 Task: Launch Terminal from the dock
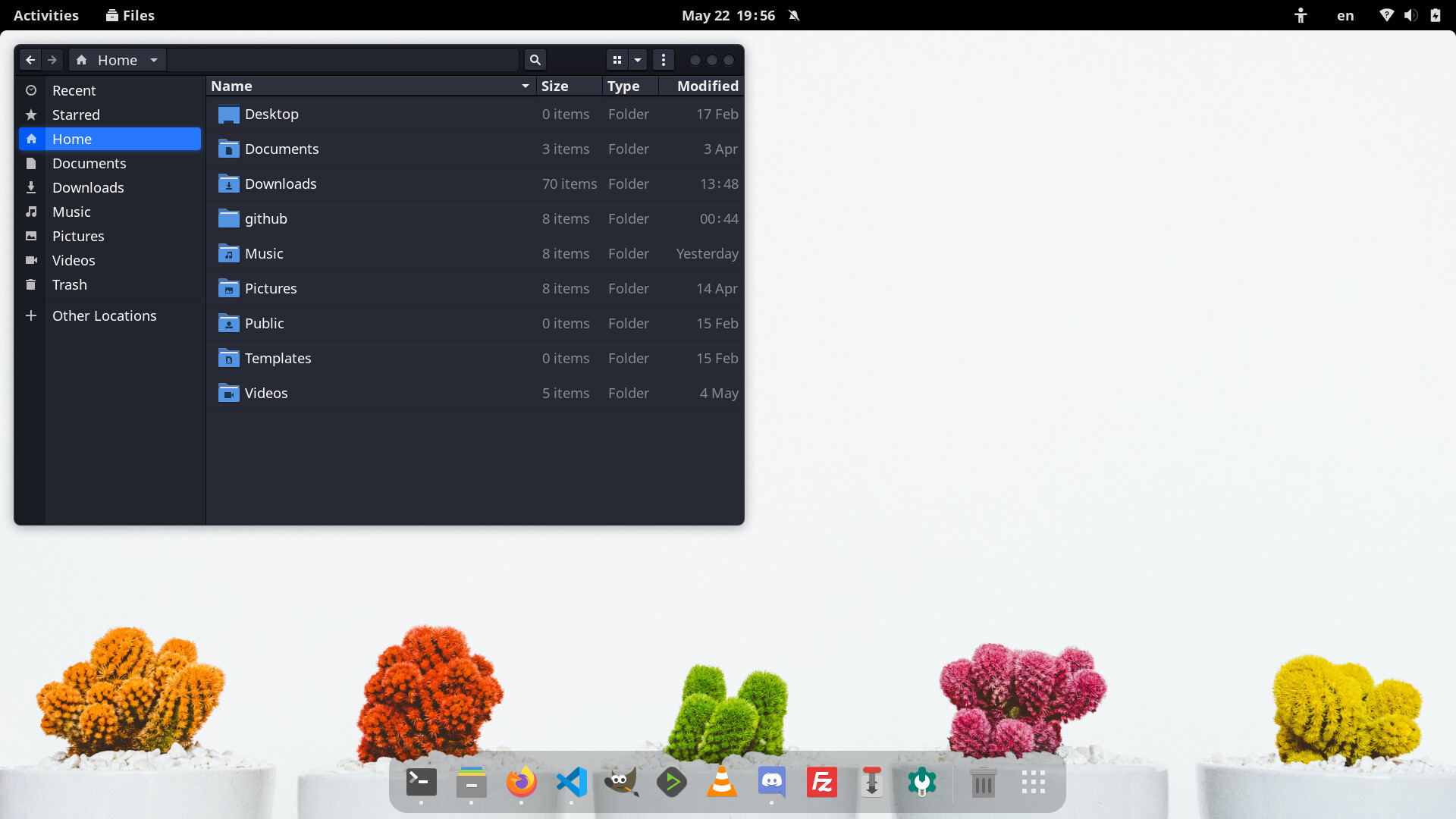click(421, 782)
